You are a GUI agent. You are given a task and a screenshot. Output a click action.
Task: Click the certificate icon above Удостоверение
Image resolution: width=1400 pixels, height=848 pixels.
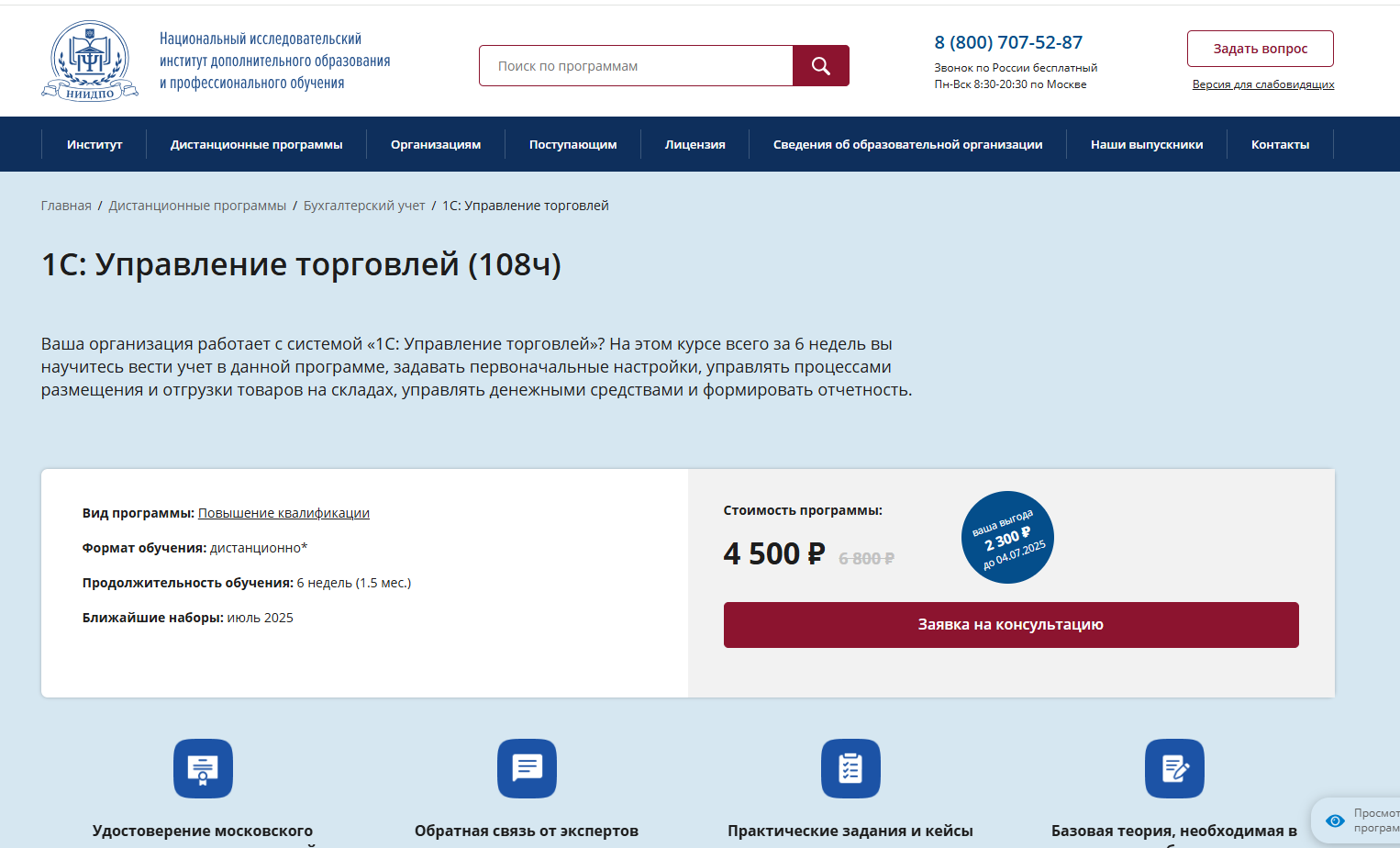203,768
